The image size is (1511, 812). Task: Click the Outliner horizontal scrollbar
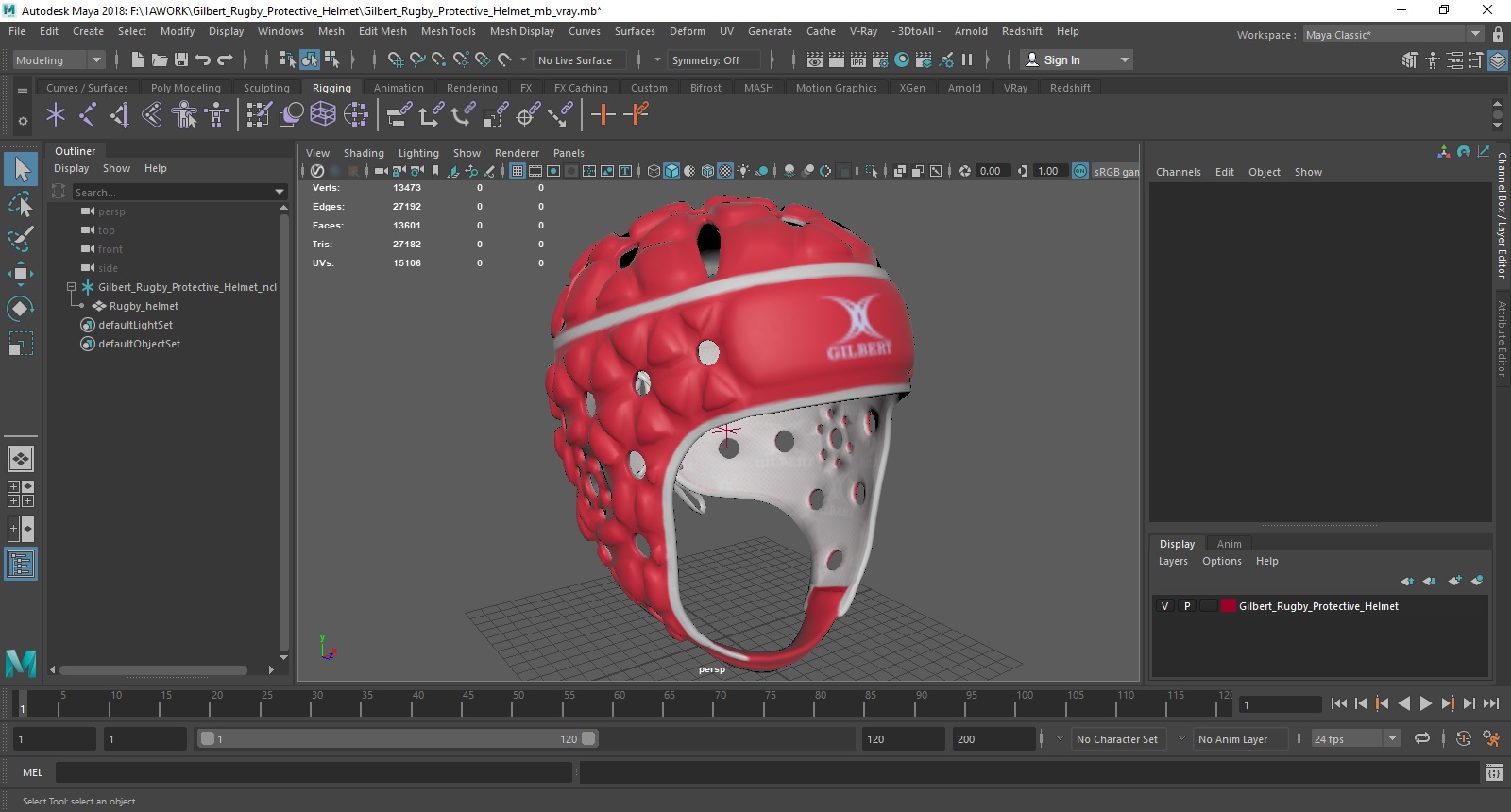coord(153,670)
